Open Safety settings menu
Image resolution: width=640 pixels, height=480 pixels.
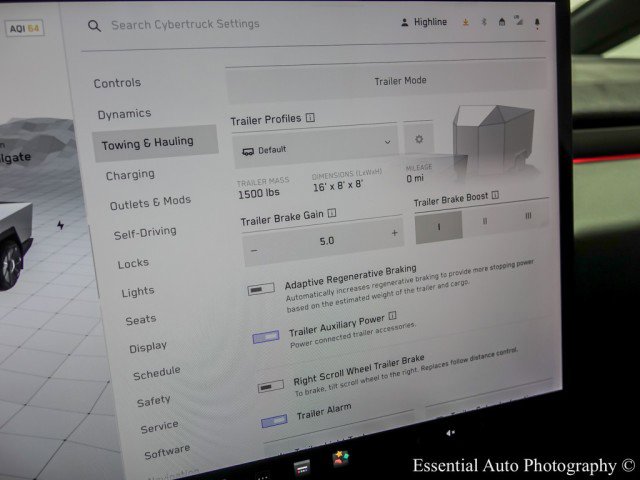153,402
